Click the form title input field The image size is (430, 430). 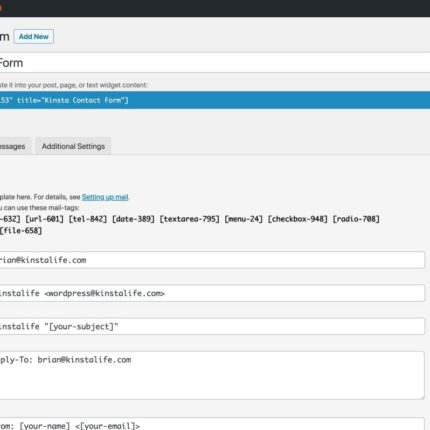[x=215, y=63]
